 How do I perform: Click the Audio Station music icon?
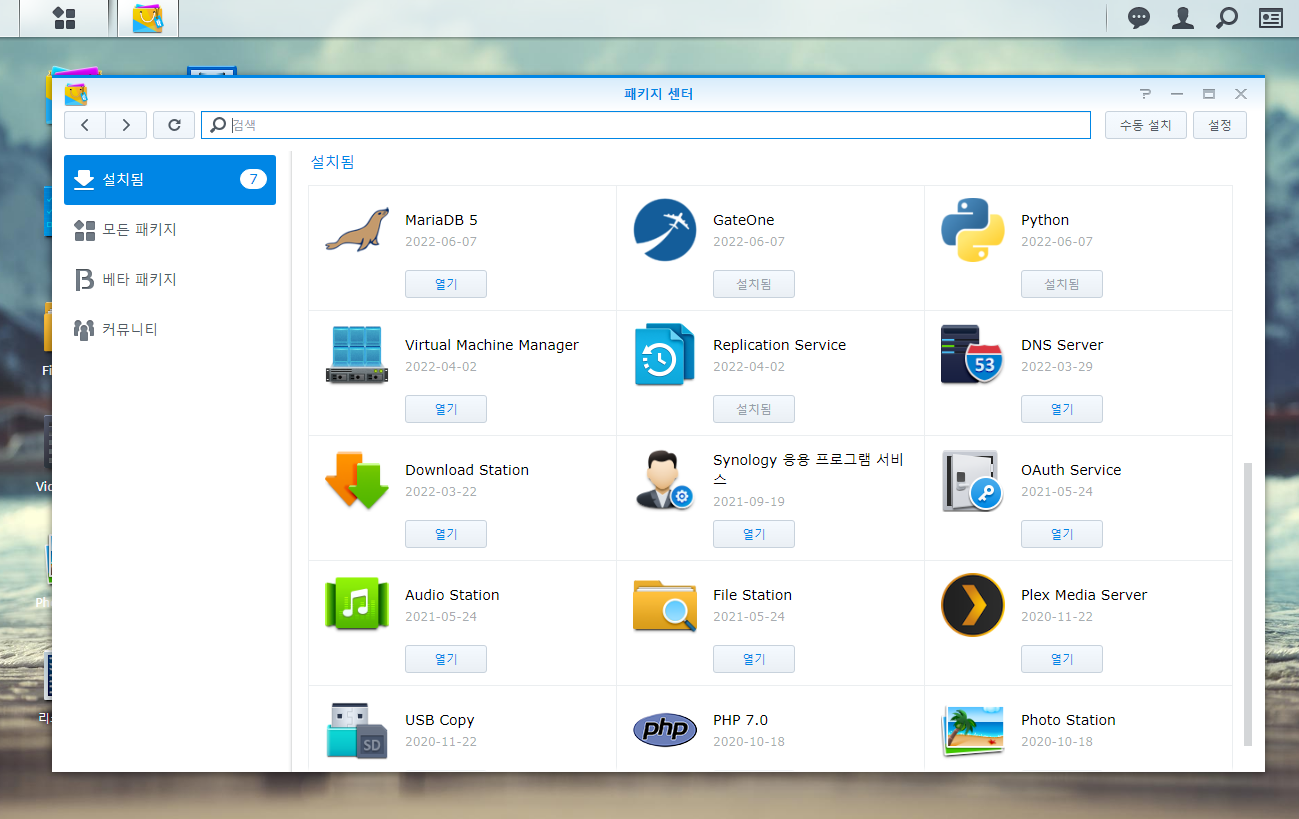[x=357, y=605]
